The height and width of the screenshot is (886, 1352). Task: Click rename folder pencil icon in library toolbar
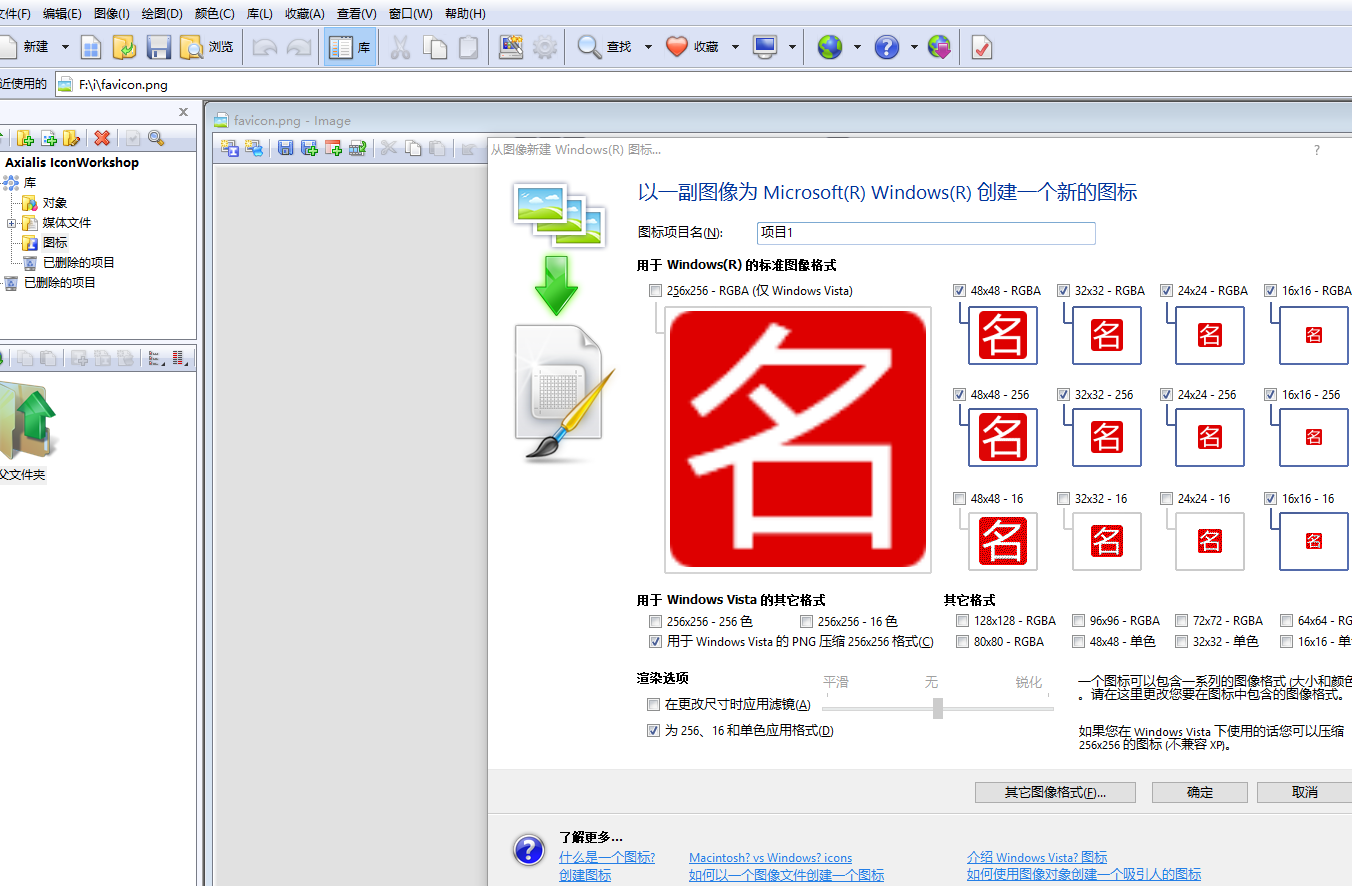pyautogui.click(x=71, y=138)
